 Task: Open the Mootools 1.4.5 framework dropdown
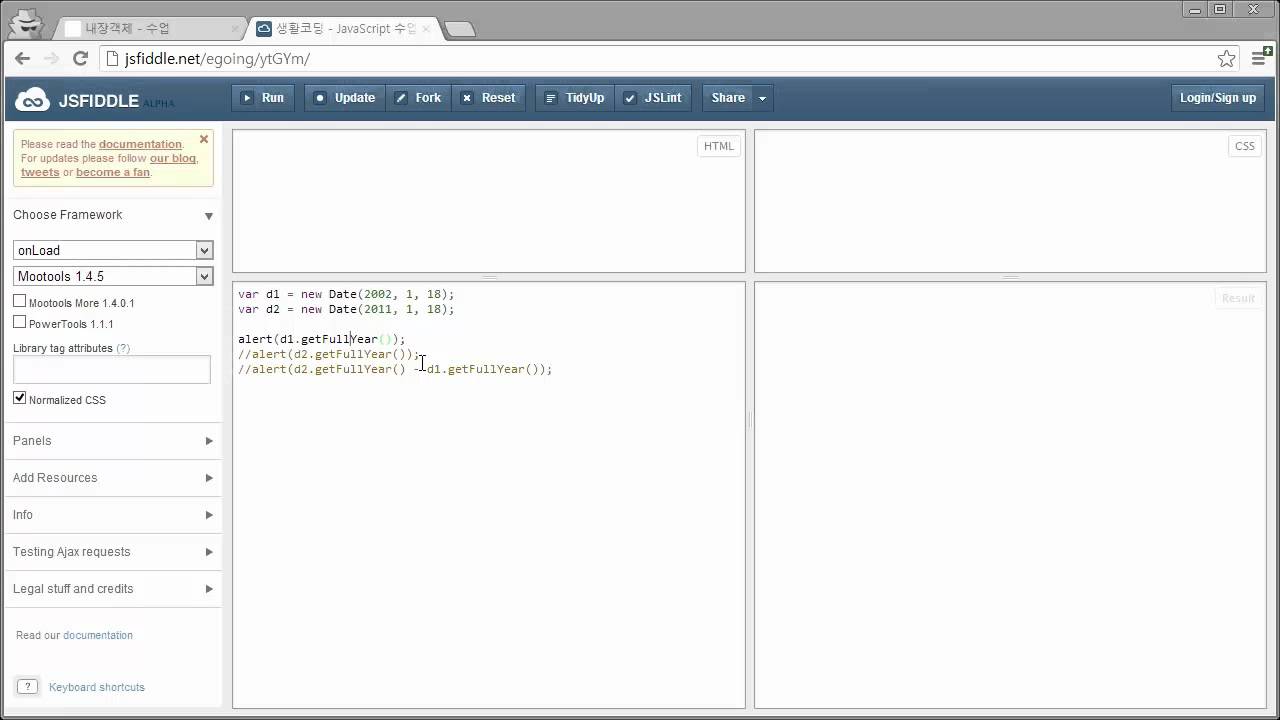pyautogui.click(x=113, y=276)
